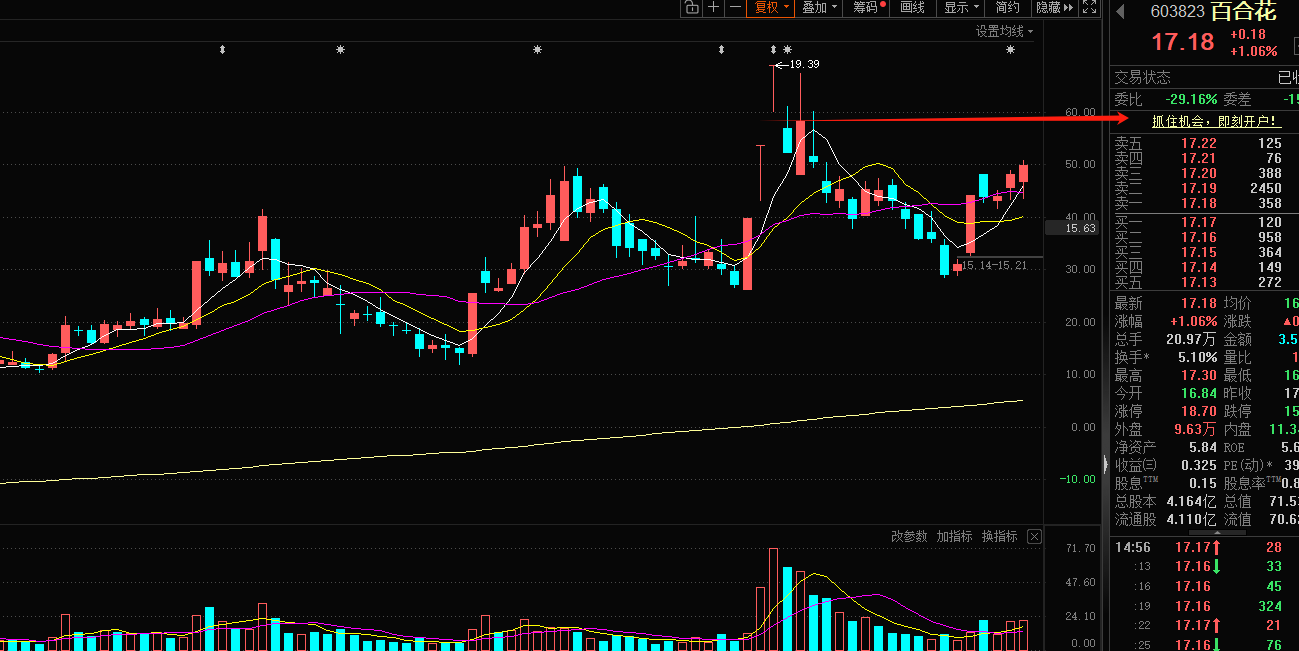This screenshot has width=1299, height=651.
Task: Click the lock icon in chart toolbar
Action: point(691,8)
